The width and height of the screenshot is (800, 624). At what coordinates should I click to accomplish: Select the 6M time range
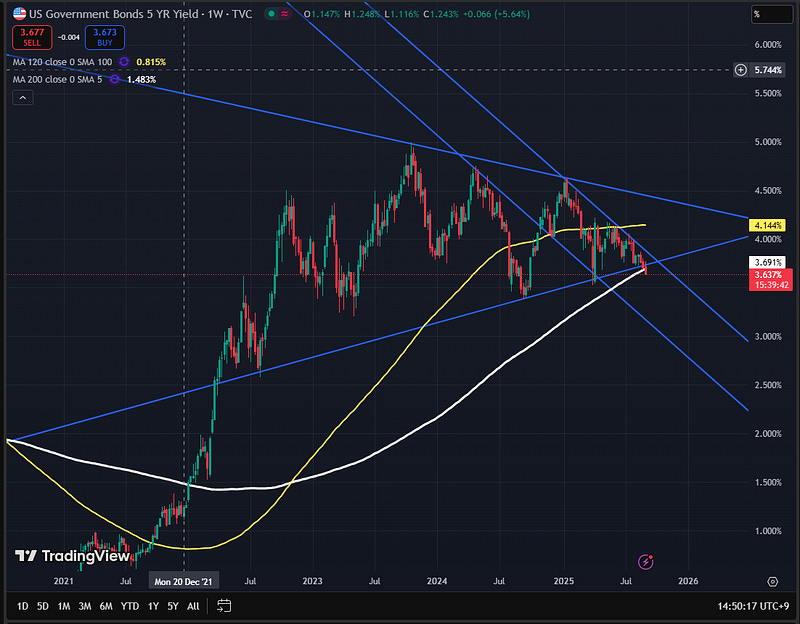(106, 606)
